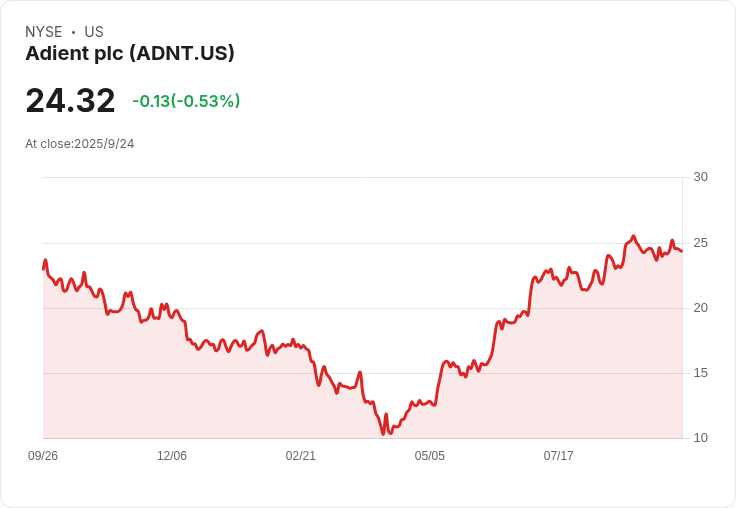Click the 24.32 current price

click(x=70, y=100)
